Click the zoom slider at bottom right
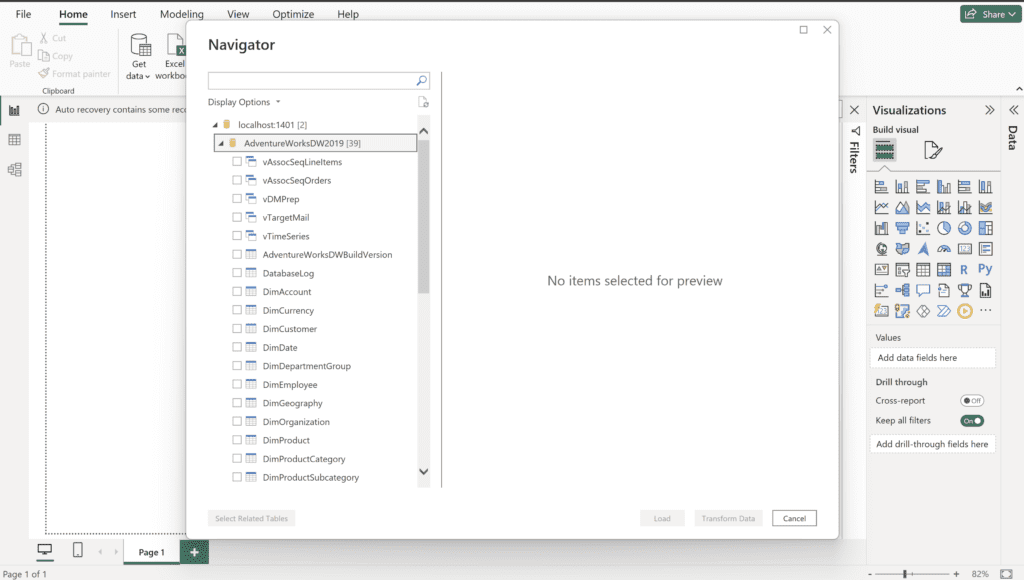 click(905, 574)
